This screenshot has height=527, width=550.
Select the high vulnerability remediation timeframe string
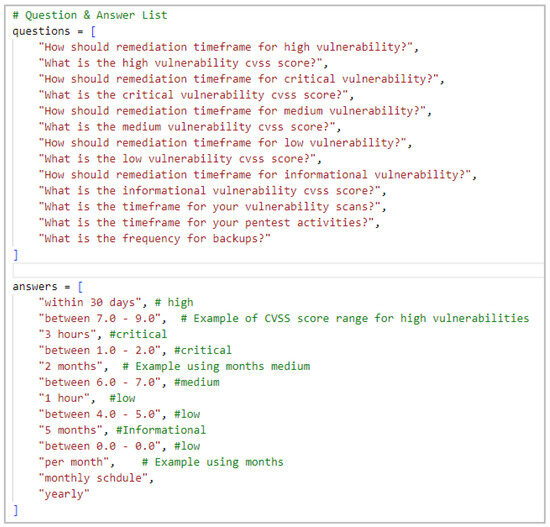(x=226, y=47)
